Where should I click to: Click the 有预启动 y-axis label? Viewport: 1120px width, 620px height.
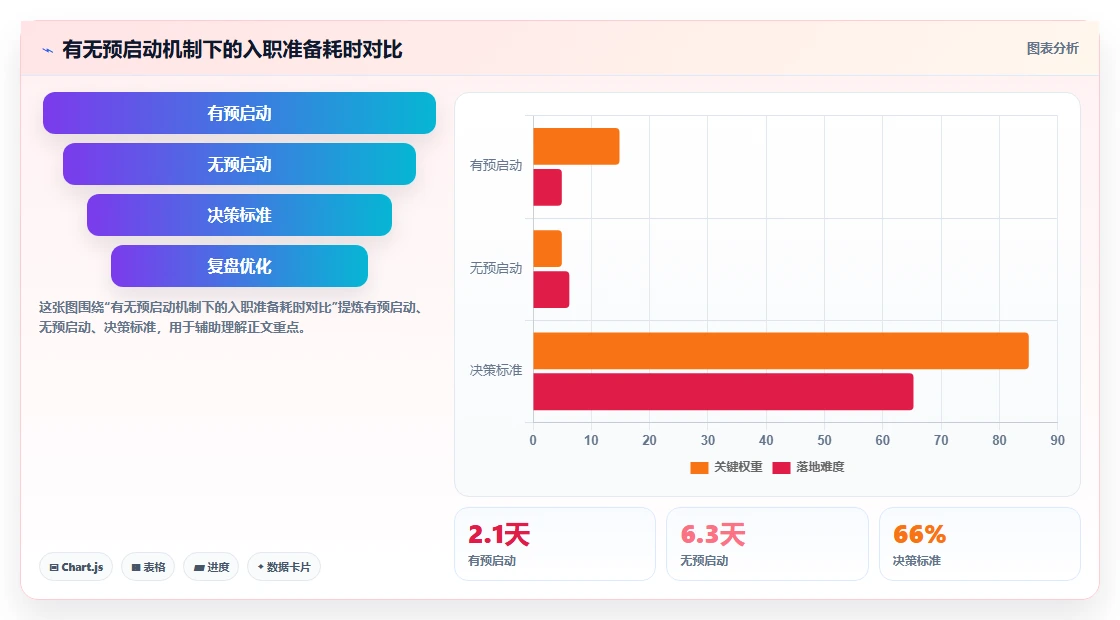(496, 166)
